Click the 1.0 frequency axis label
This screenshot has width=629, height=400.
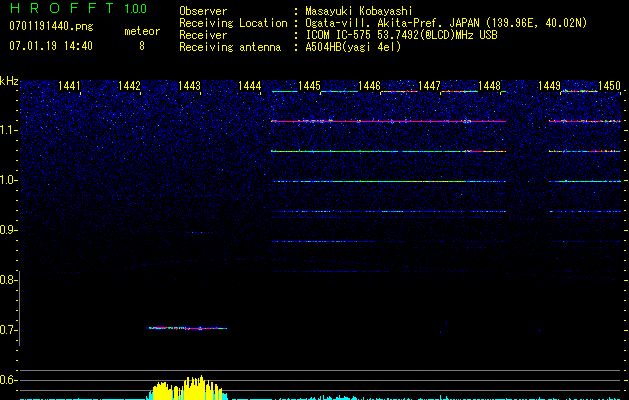tap(7, 180)
